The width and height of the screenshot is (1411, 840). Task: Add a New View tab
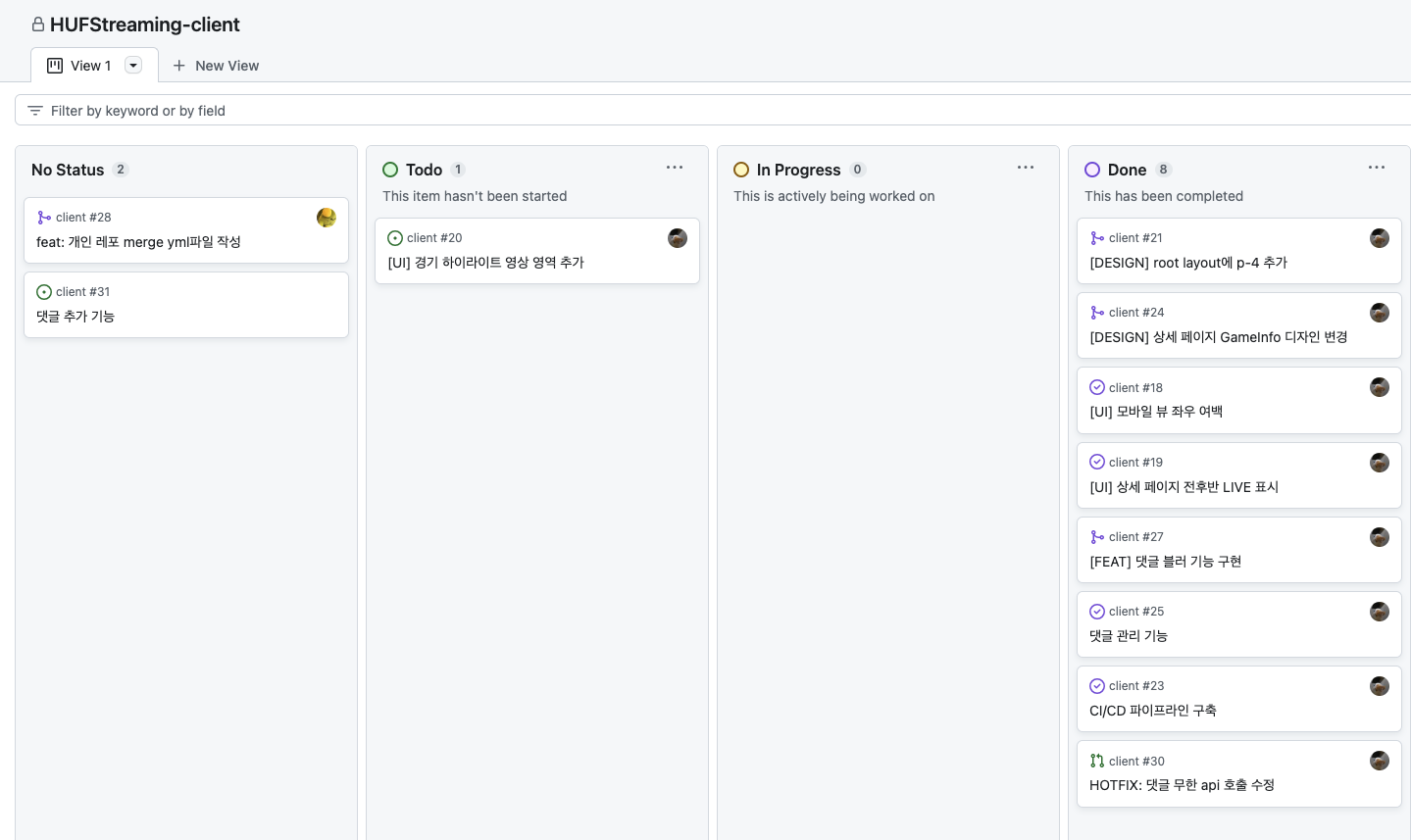217,66
